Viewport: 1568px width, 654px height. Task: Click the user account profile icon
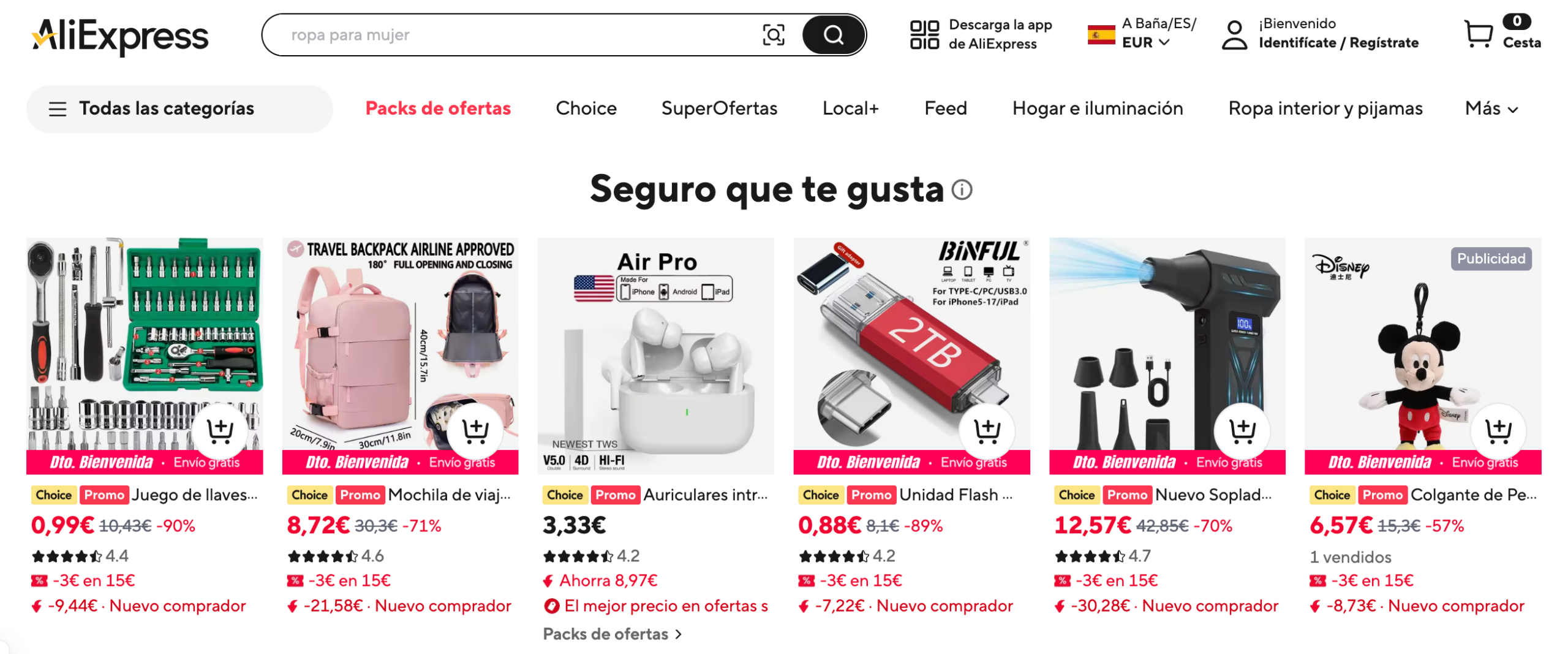pos(1234,34)
